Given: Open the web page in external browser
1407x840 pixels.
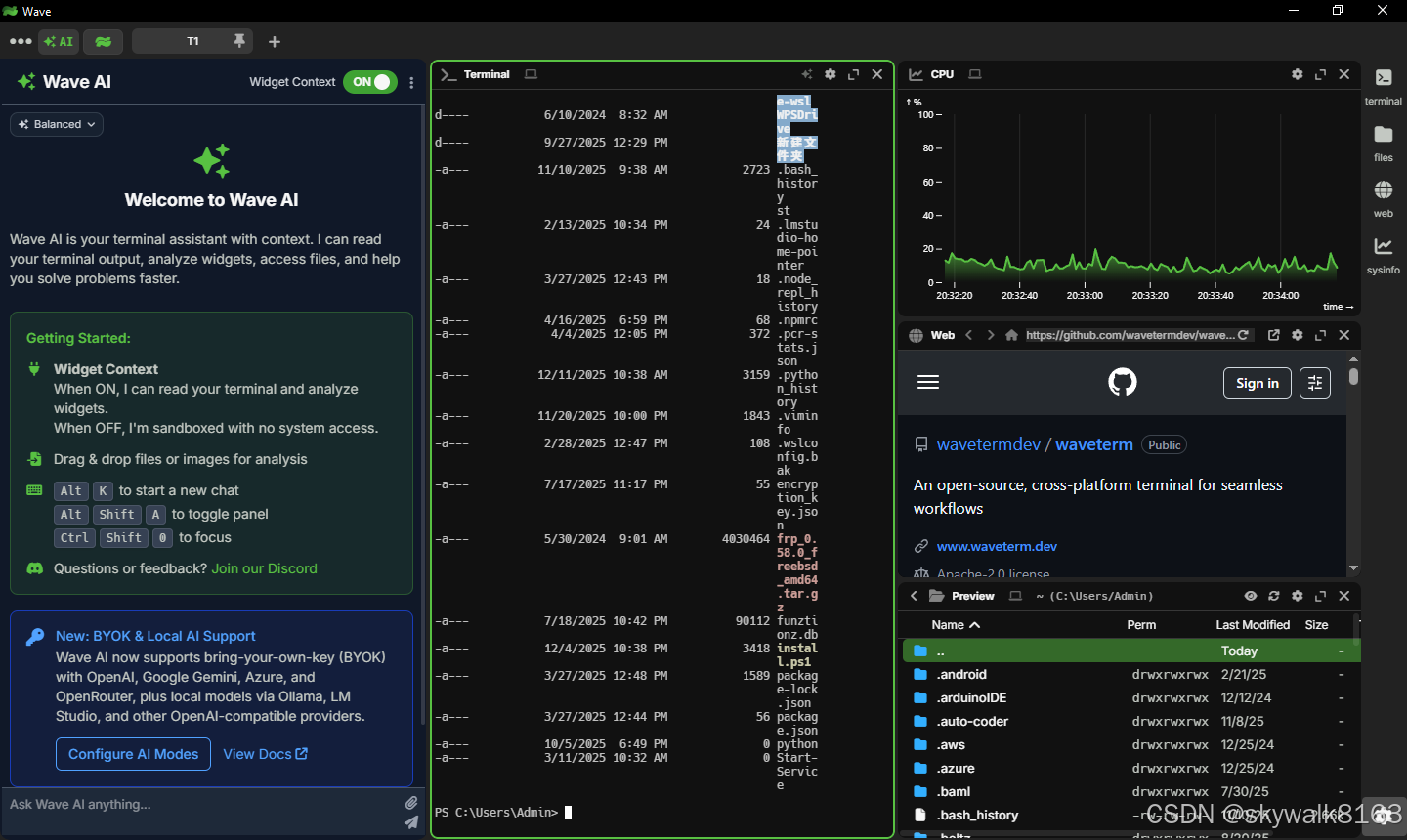Looking at the screenshot, I should tap(1274, 335).
